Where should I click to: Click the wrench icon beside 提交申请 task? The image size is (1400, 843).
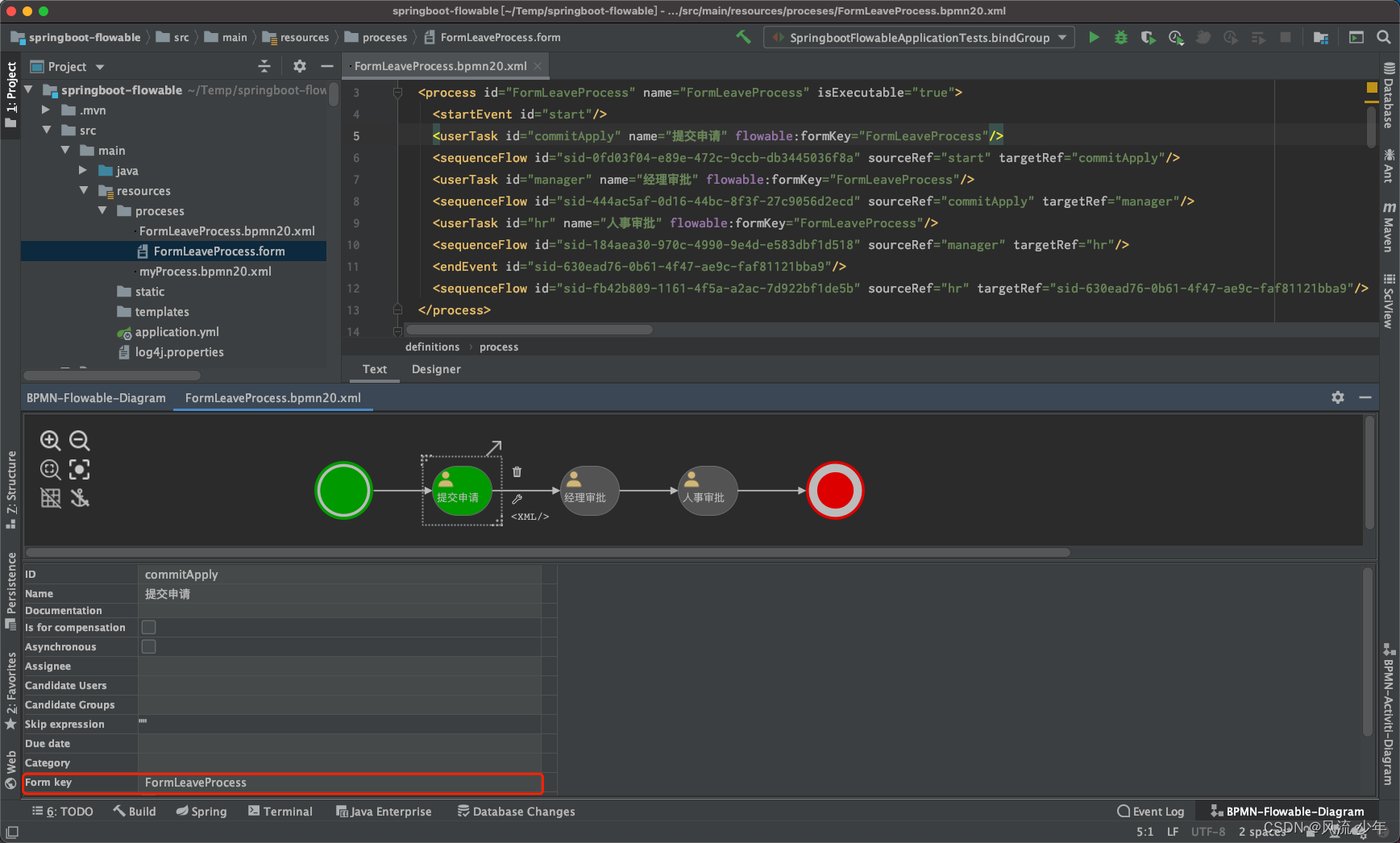517,499
